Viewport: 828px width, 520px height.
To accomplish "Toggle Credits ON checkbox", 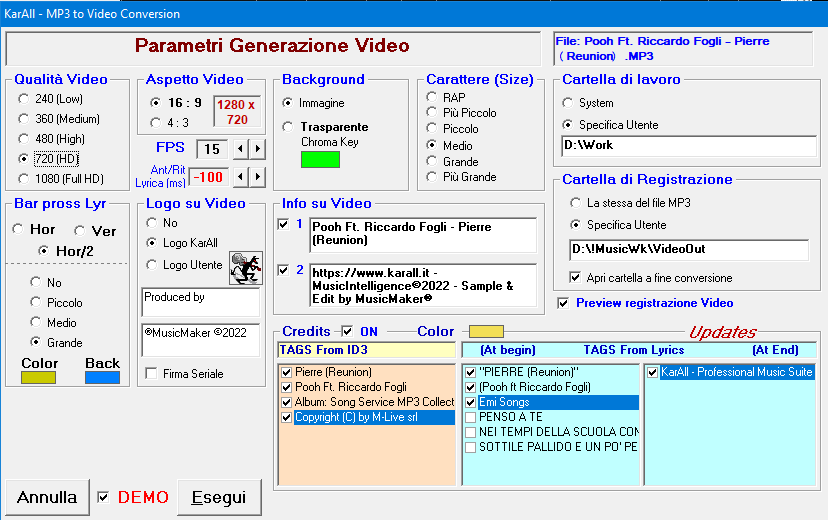I will 347,332.
